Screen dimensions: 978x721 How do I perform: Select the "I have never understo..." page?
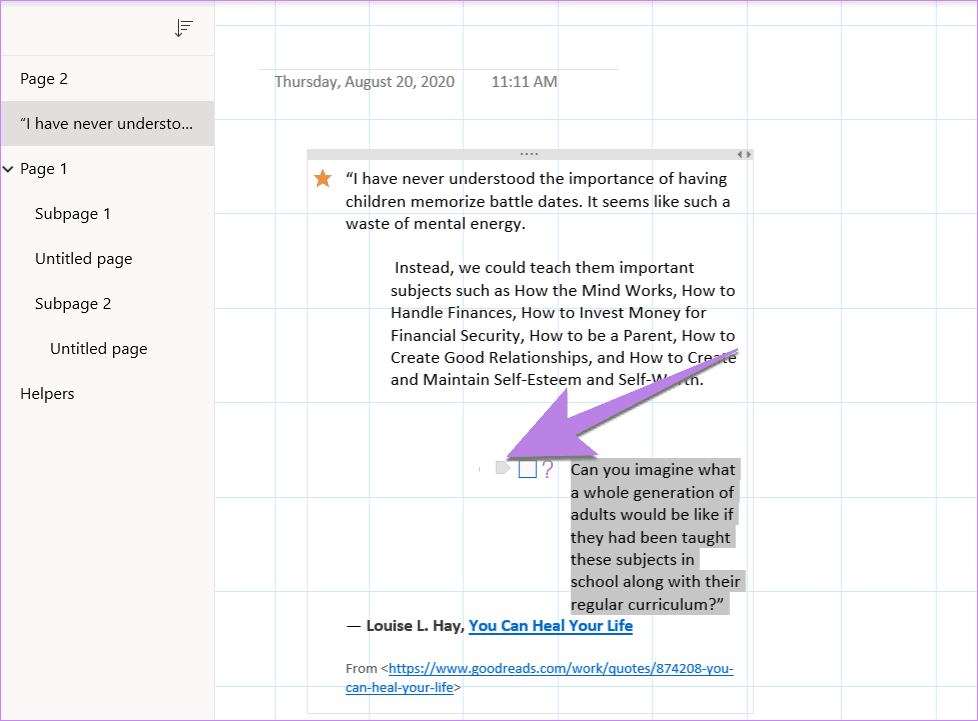107,123
